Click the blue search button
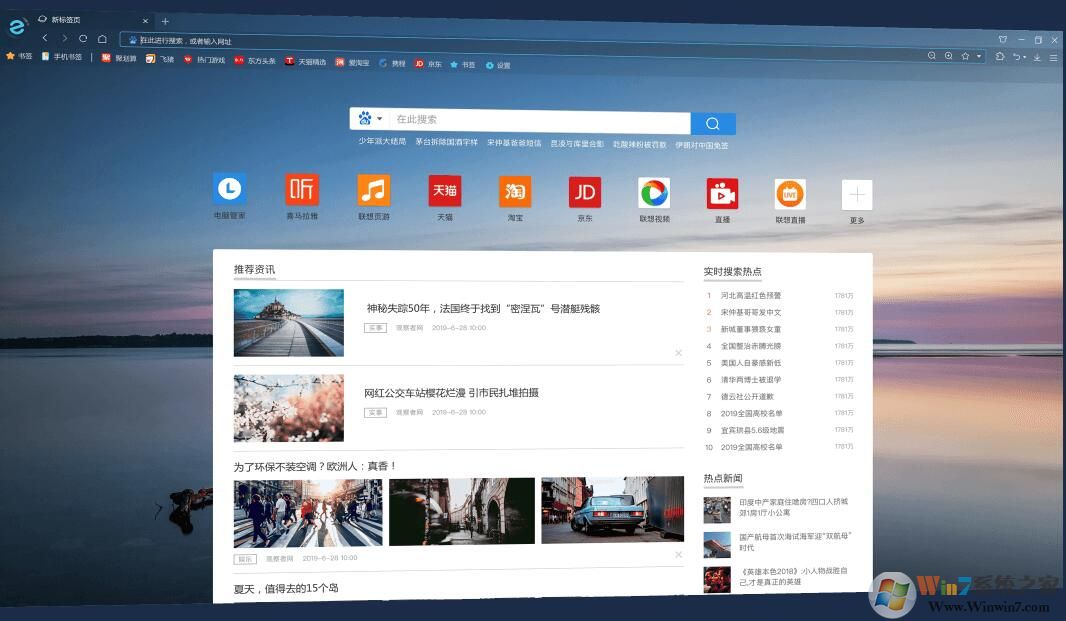The height and width of the screenshot is (621, 1066). coord(712,122)
